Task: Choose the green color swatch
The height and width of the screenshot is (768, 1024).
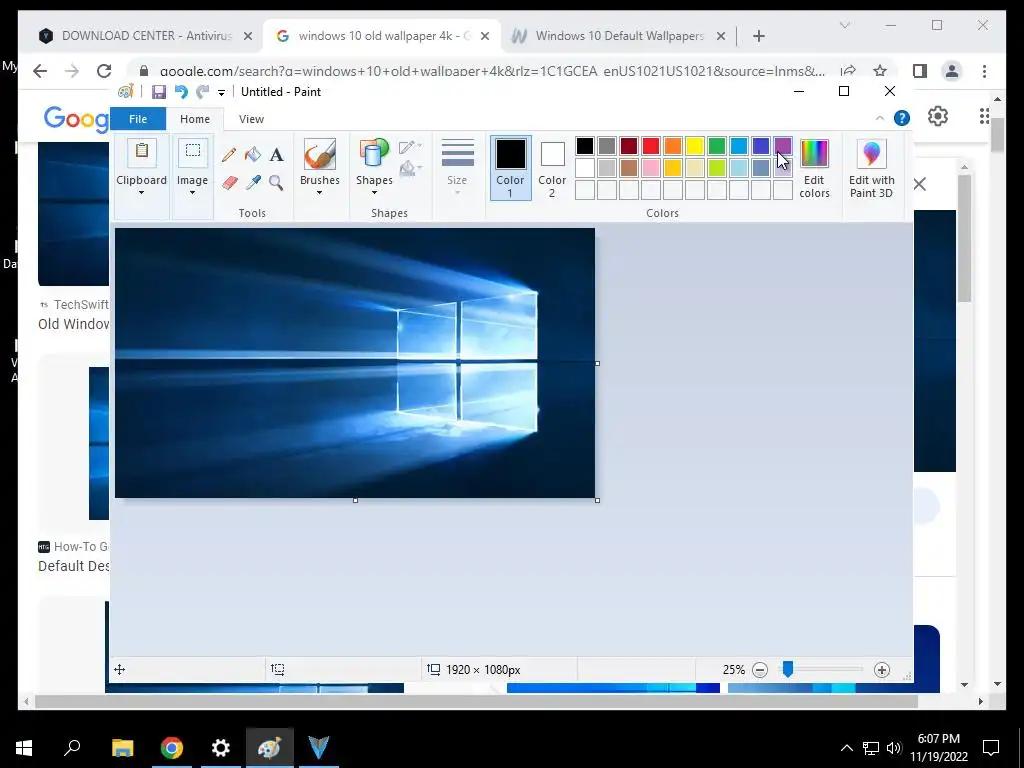Action: pyautogui.click(x=716, y=146)
